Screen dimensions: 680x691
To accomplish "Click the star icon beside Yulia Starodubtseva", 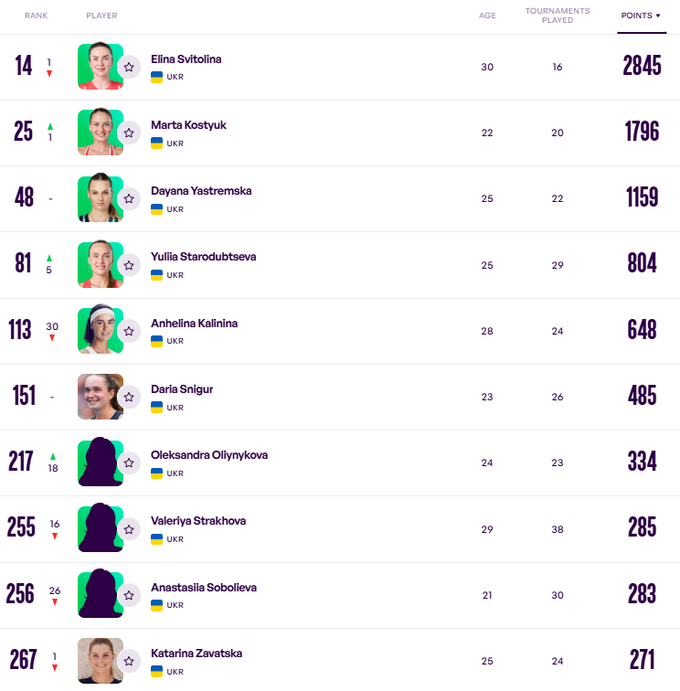I will click(x=129, y=265).
